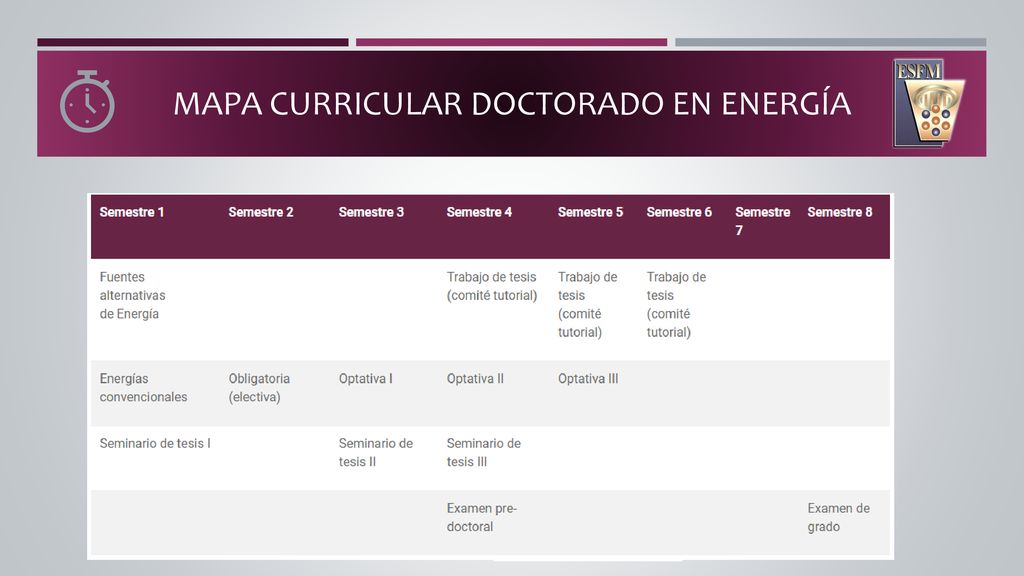Select cell 'Seminario de tesis III'
This screenshot has width=1024, height=576.
click(484, 453)
